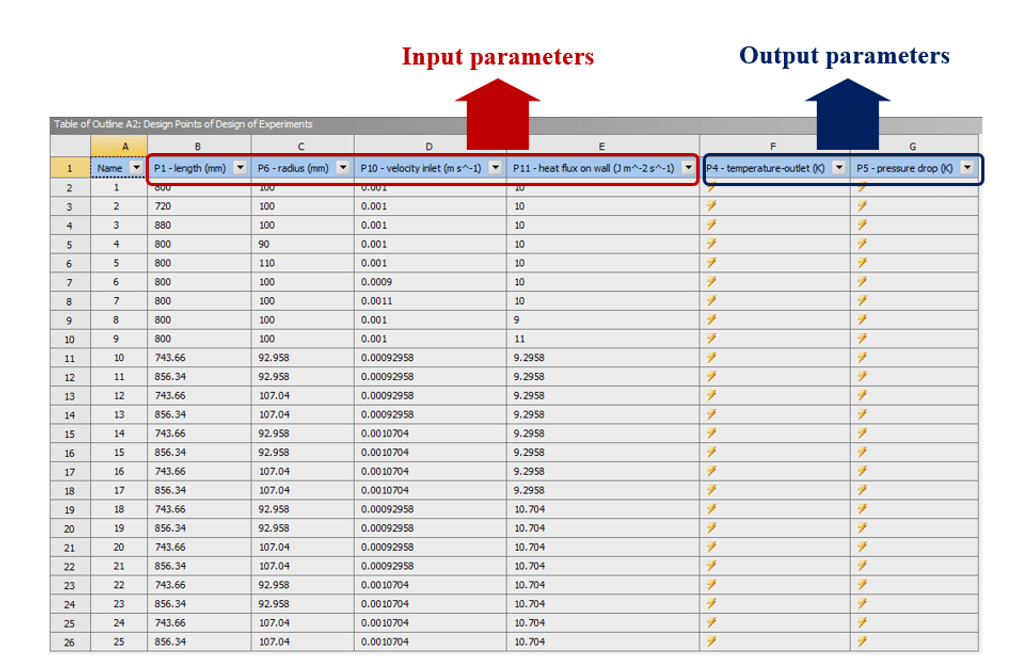The image size is (1021, 661).
Task: Click pressure drop lightning icon for design point 4
Action: [x=861, y=244]
